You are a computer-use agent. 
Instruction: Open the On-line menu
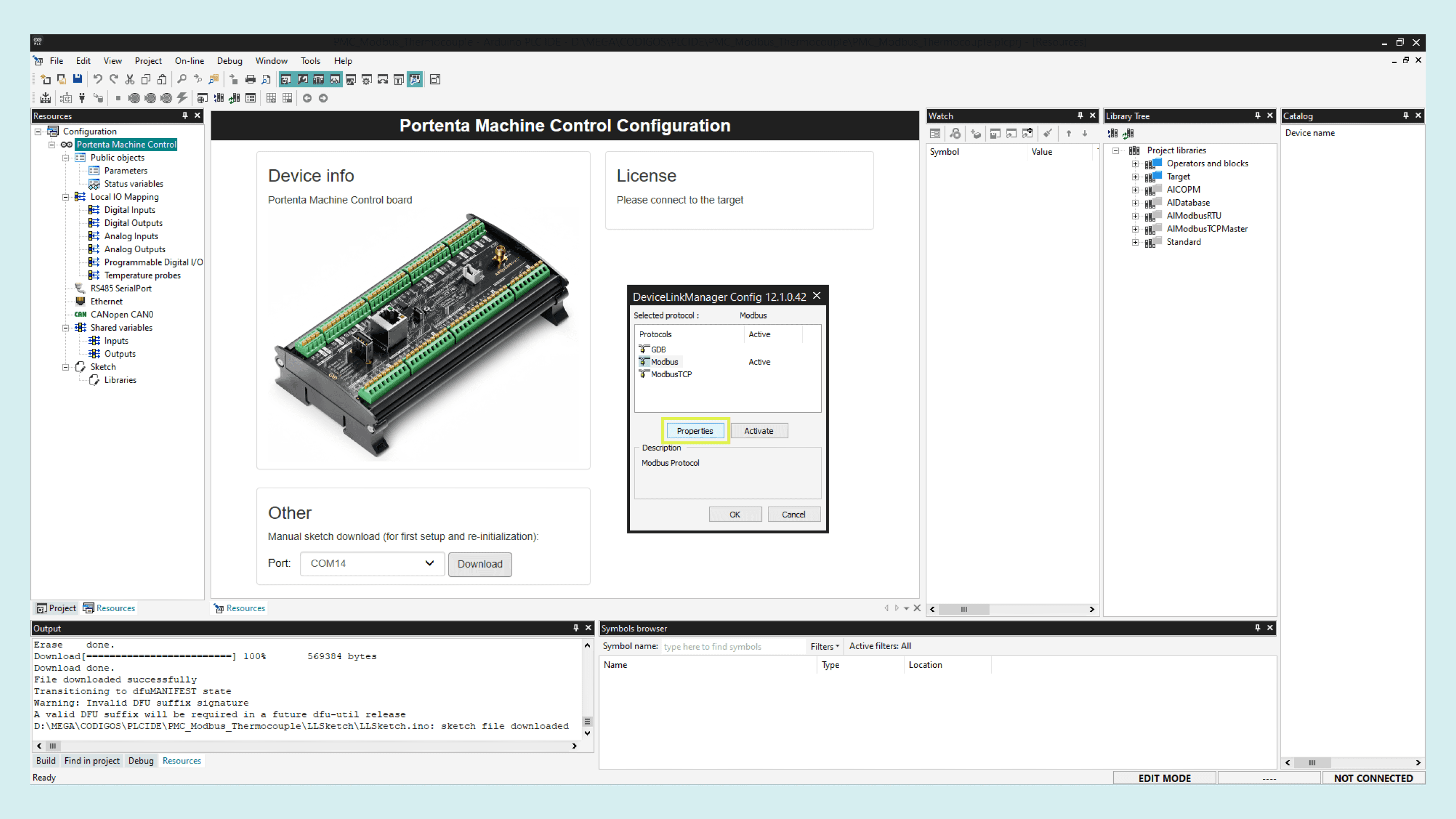(190, 61)
